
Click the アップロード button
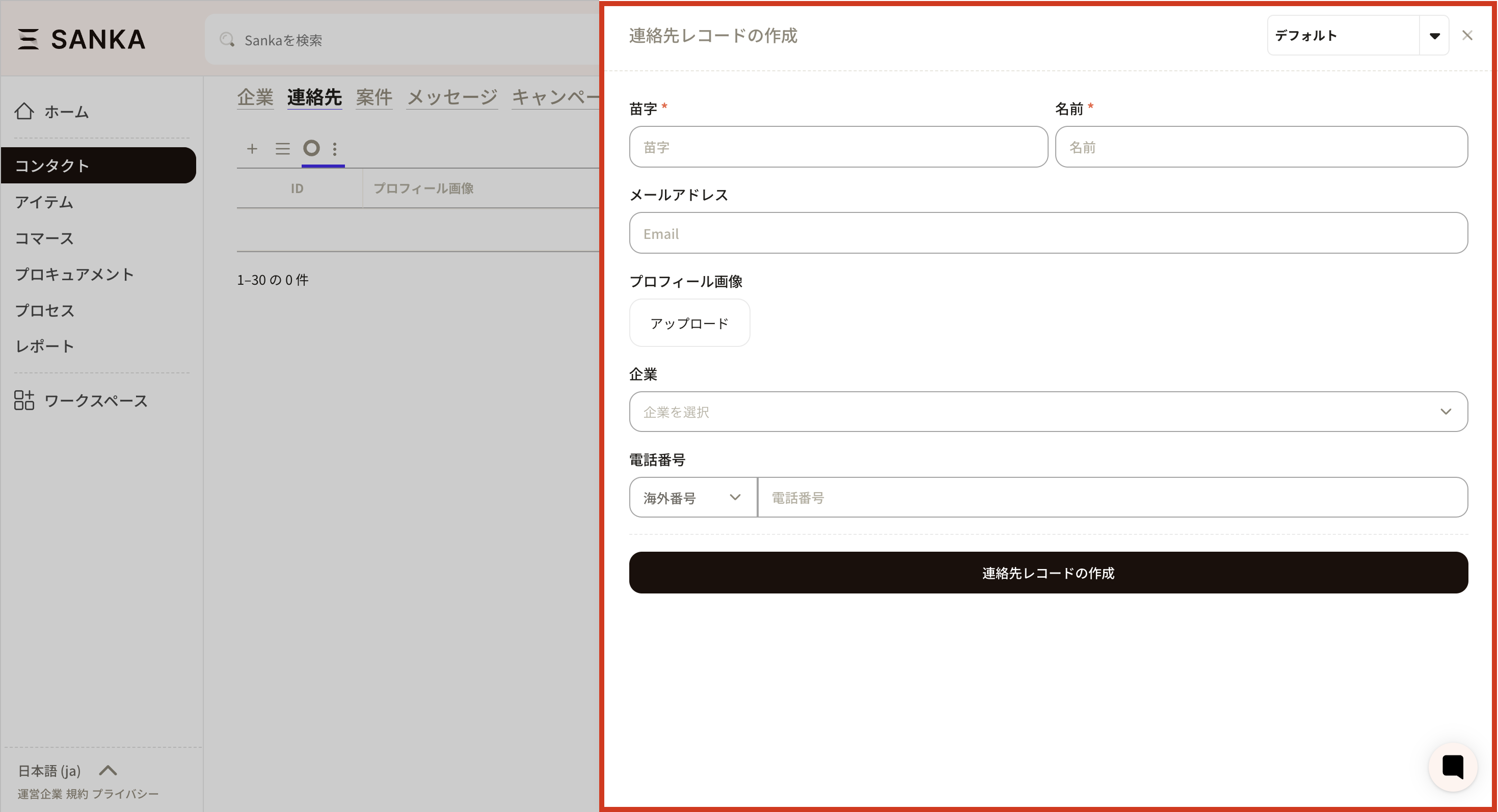[689, 323]
